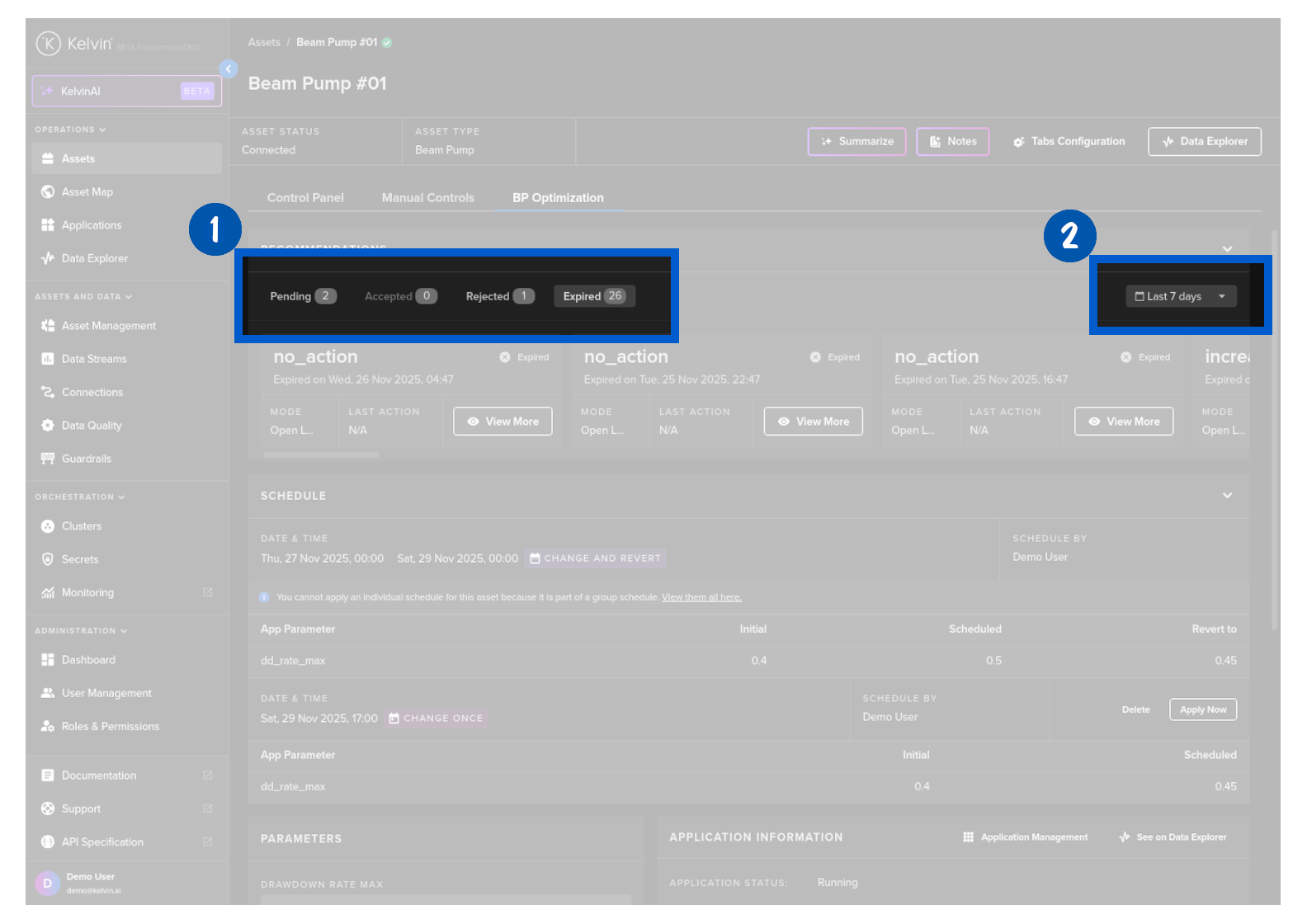This screenshot has height=924, width=1307.
Task: Open the Last 7 days dropdown
Action: (1180, 296)
